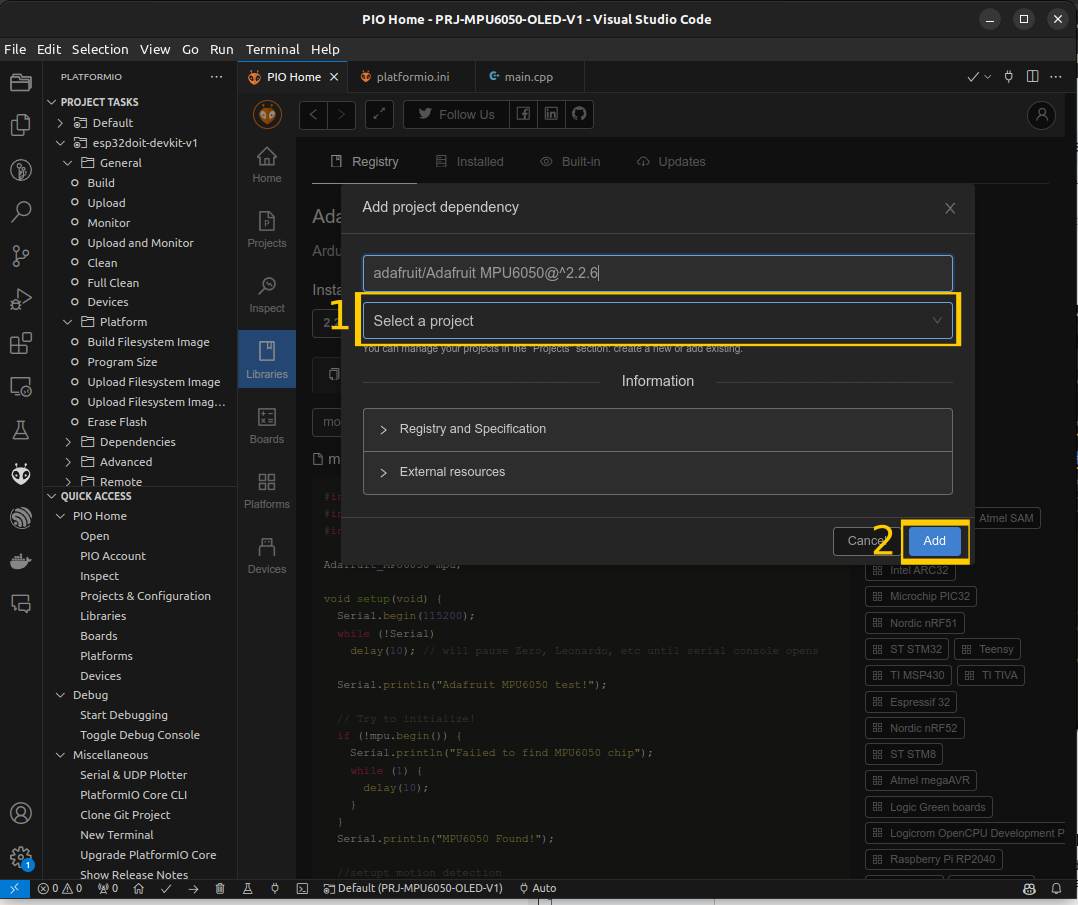Screen dimensions: 1078x905
Task: Open the Testing flask icon in activity bar
Action: coord(21,430)
